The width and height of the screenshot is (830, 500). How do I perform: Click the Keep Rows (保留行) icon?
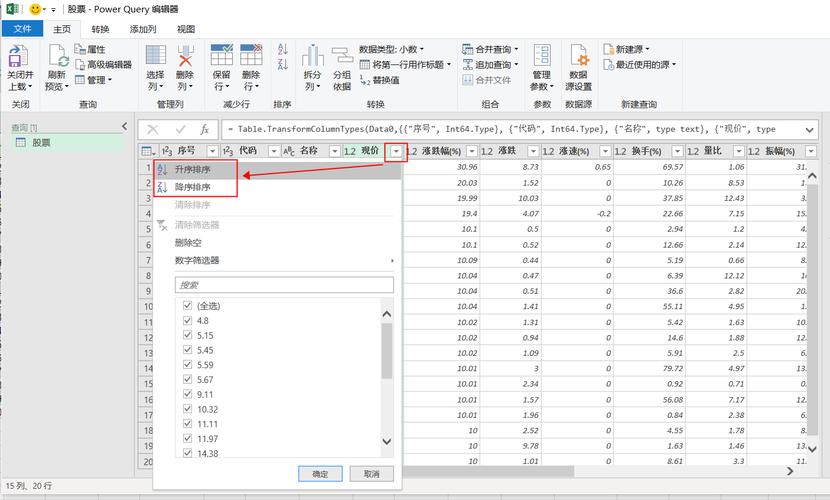(221, 55)
